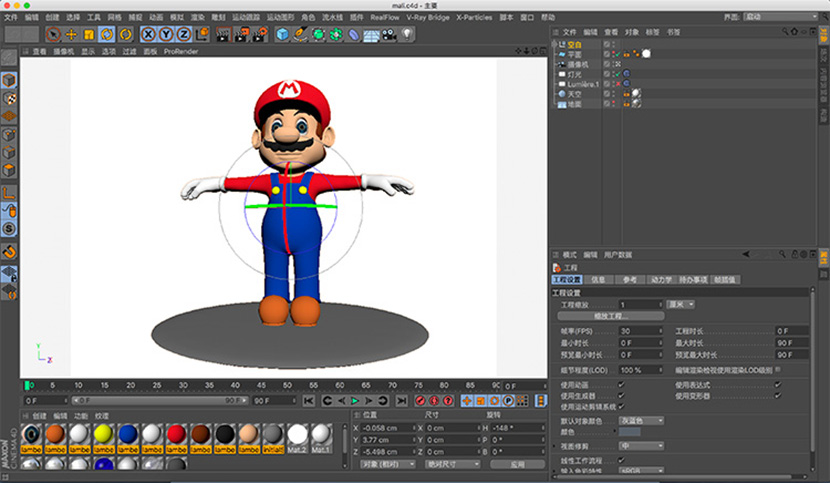830x483 pixels.
Task: Click the 帧率(FPS) value field
Action: tap(641, 331)
